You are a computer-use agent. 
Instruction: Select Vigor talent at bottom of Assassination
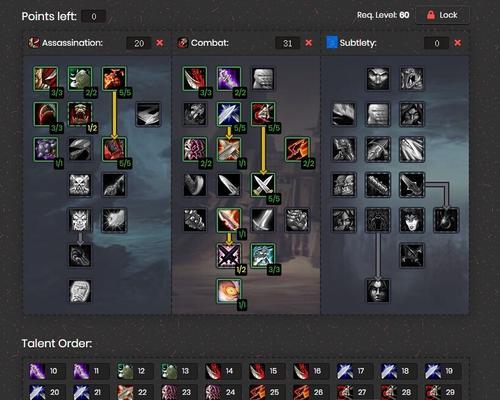pyautogui.click(x=80, y=291)
